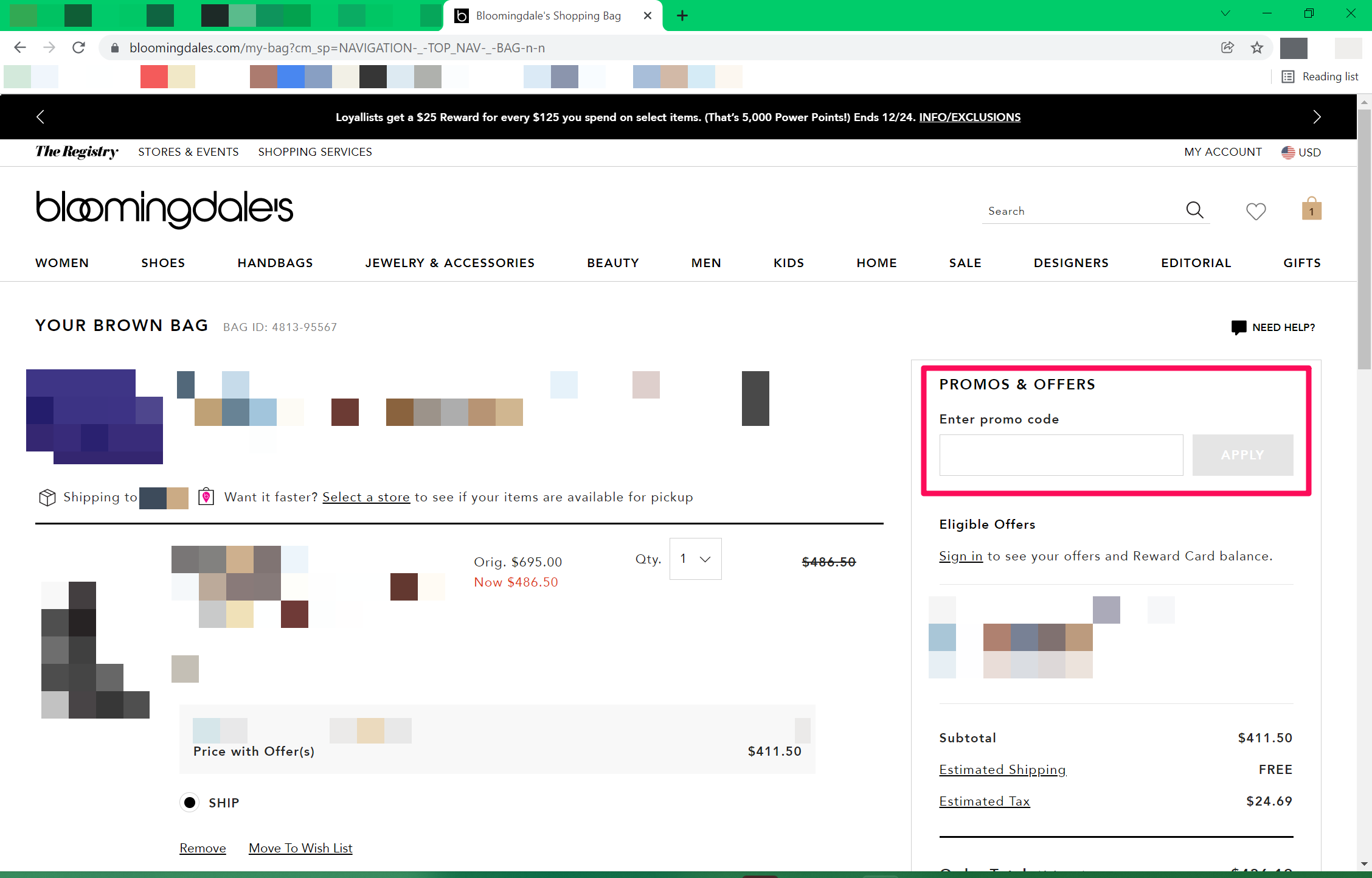The image size is (1372, 878).
Task: Click the product thumbnail image
Action: point(95,650)
